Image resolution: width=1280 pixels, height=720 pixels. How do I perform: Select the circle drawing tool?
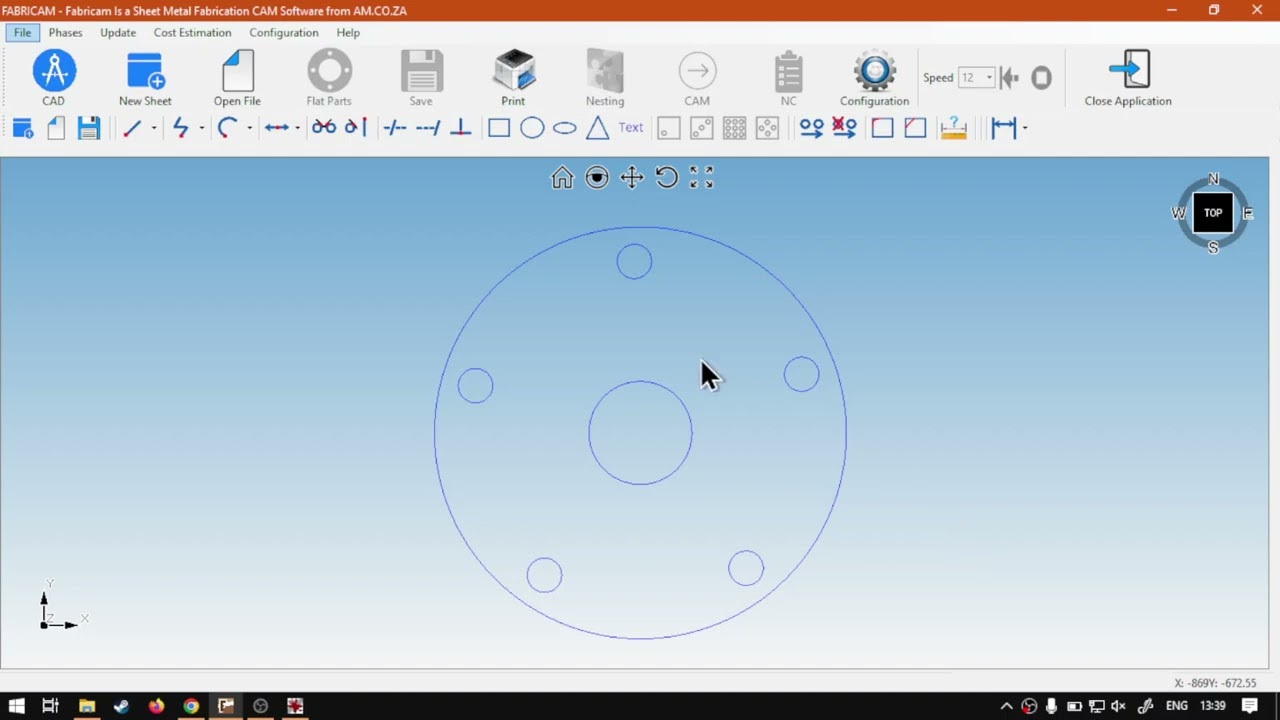[x=532, y=128]
